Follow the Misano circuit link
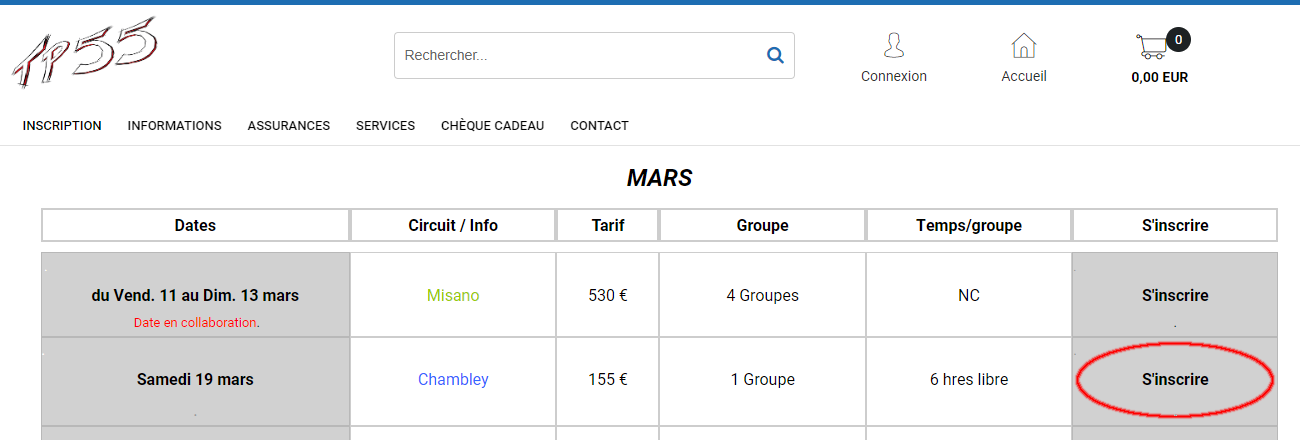 click(x=453, y=295)
